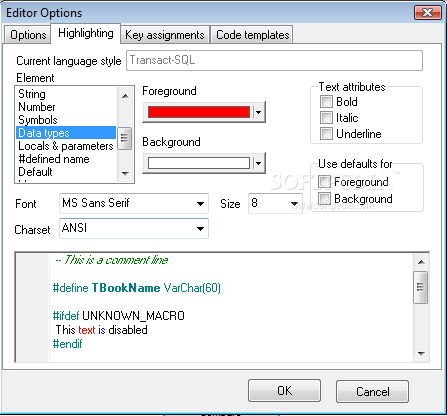The width and height of the screenshot is (447, 416).
Task: Click UNKNOWN_MACRO in the preview
Action: click(133, 316)
